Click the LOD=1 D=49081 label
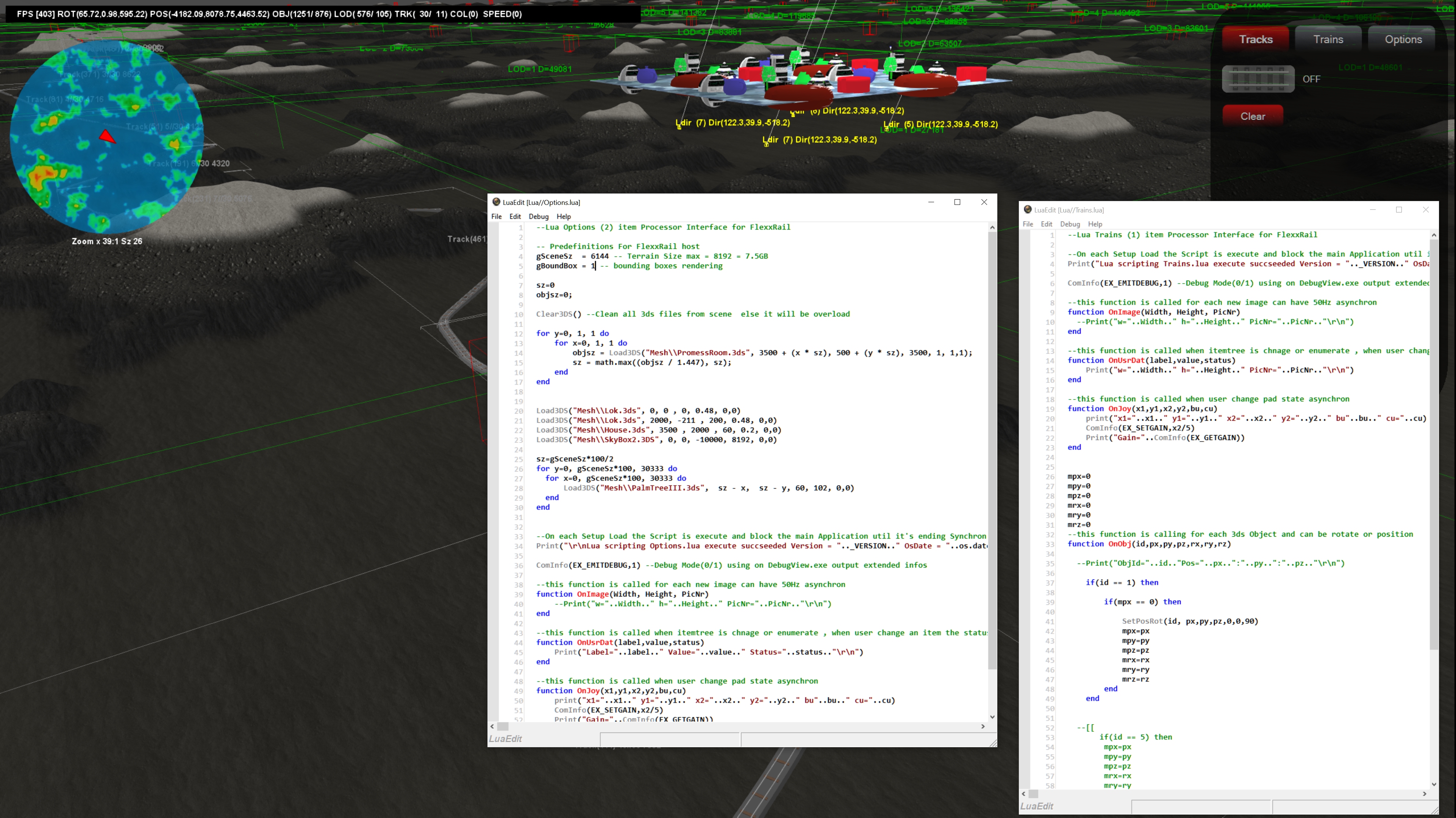Image resolution: width=1456 pixels, height=818 pixels. [540, 69]
